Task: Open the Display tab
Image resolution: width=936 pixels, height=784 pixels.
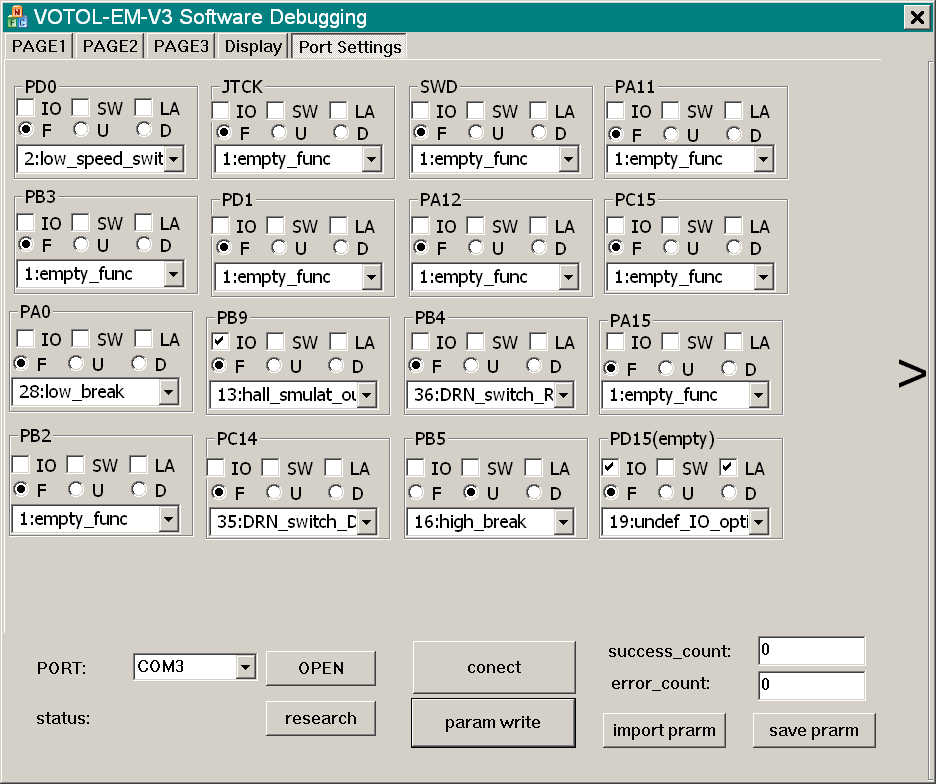Action: [253, 46]
